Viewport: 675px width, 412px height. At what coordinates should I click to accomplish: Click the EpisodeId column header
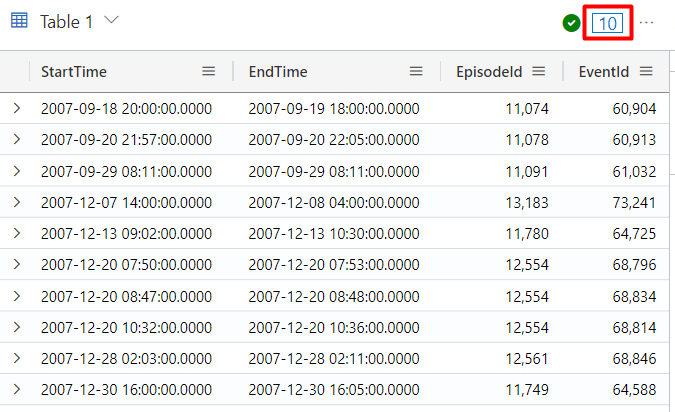tap(489, 71)
